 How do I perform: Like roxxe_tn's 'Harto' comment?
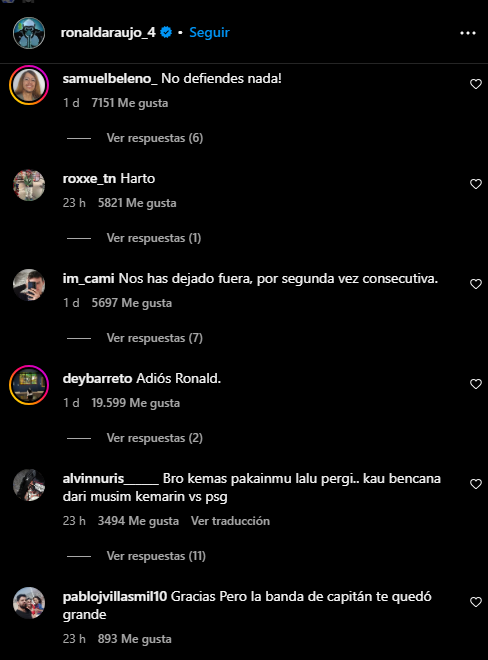point(475,184)
